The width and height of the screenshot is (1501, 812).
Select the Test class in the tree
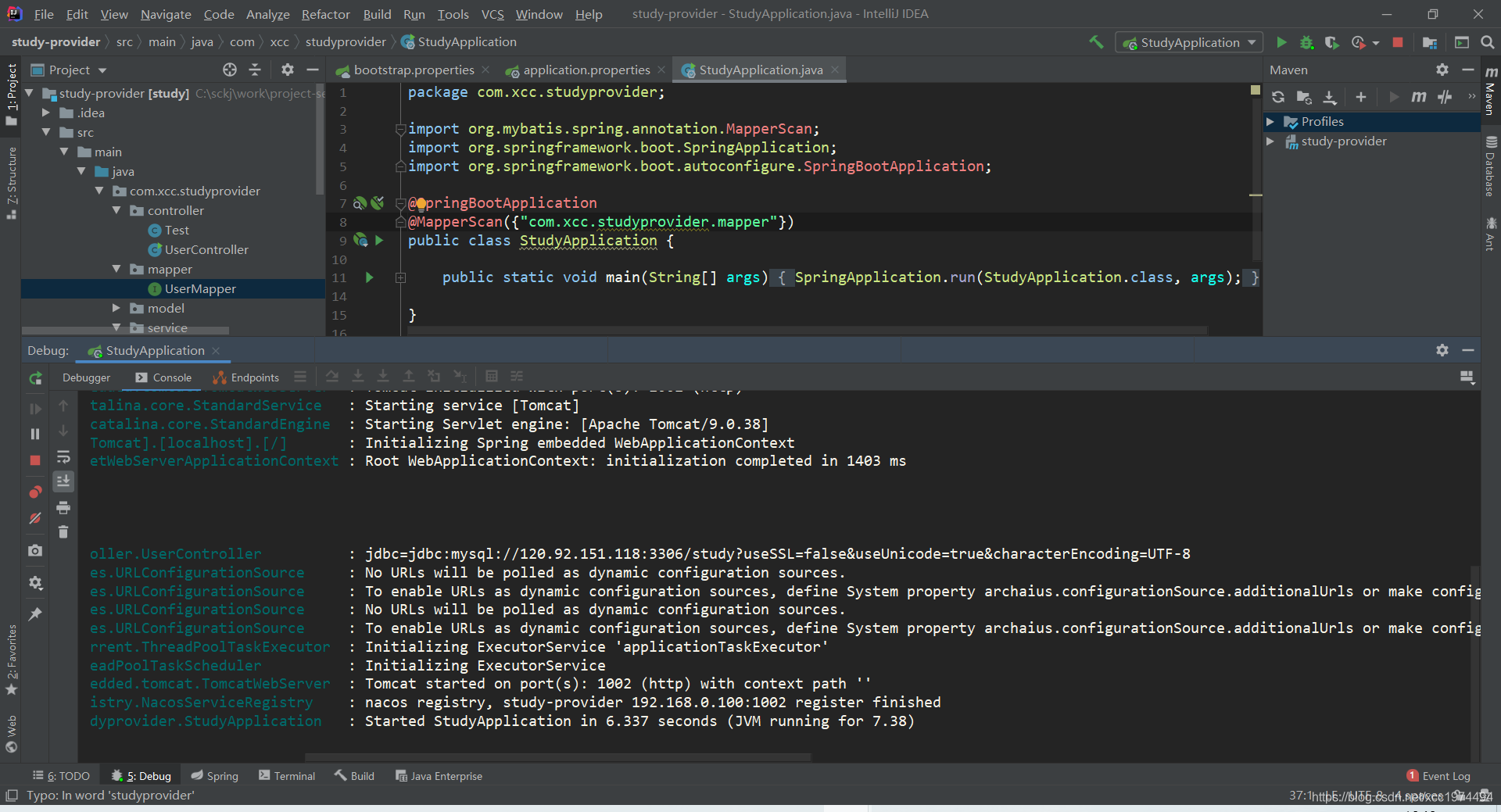coord(177,230)
